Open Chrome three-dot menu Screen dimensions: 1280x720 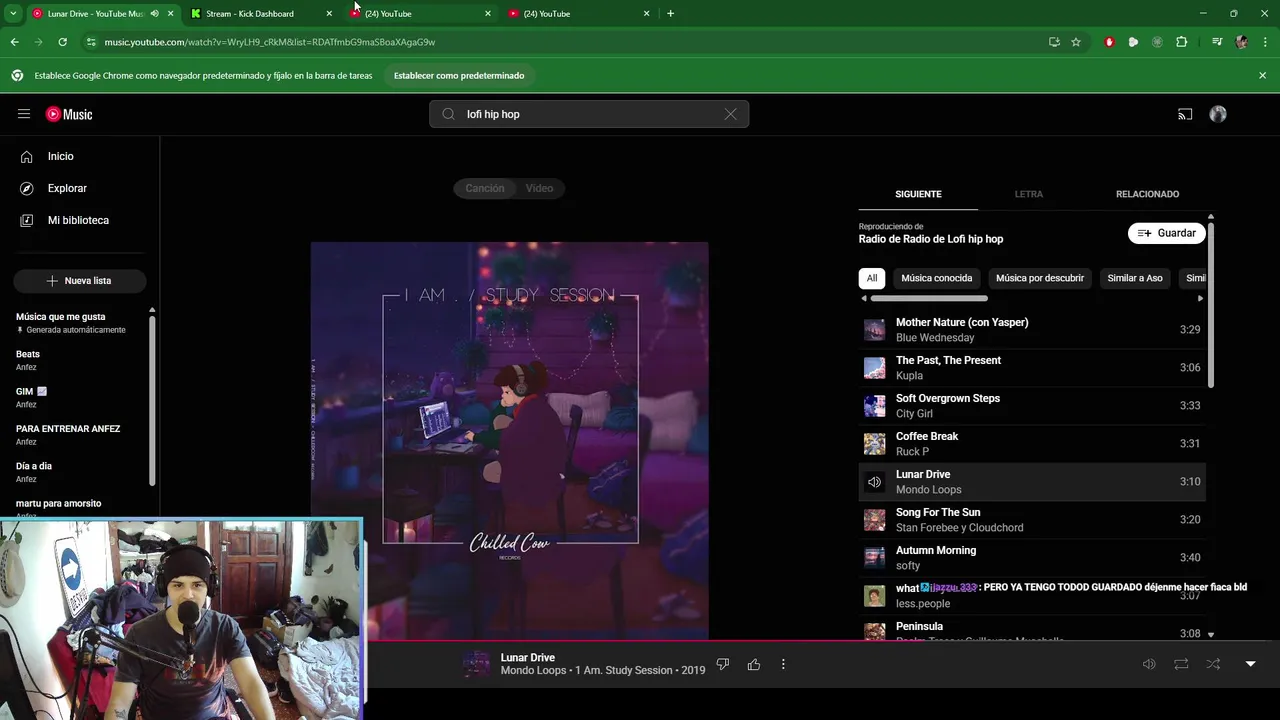pyautogui.click(x=1266, y=42)
